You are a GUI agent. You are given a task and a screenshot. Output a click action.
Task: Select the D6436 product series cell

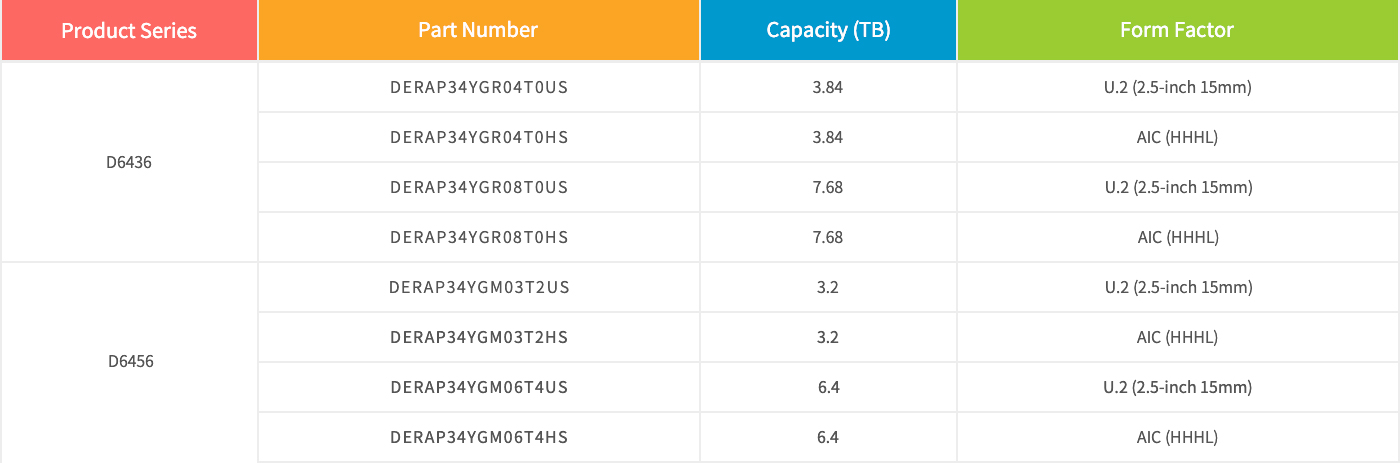(129, 162)
